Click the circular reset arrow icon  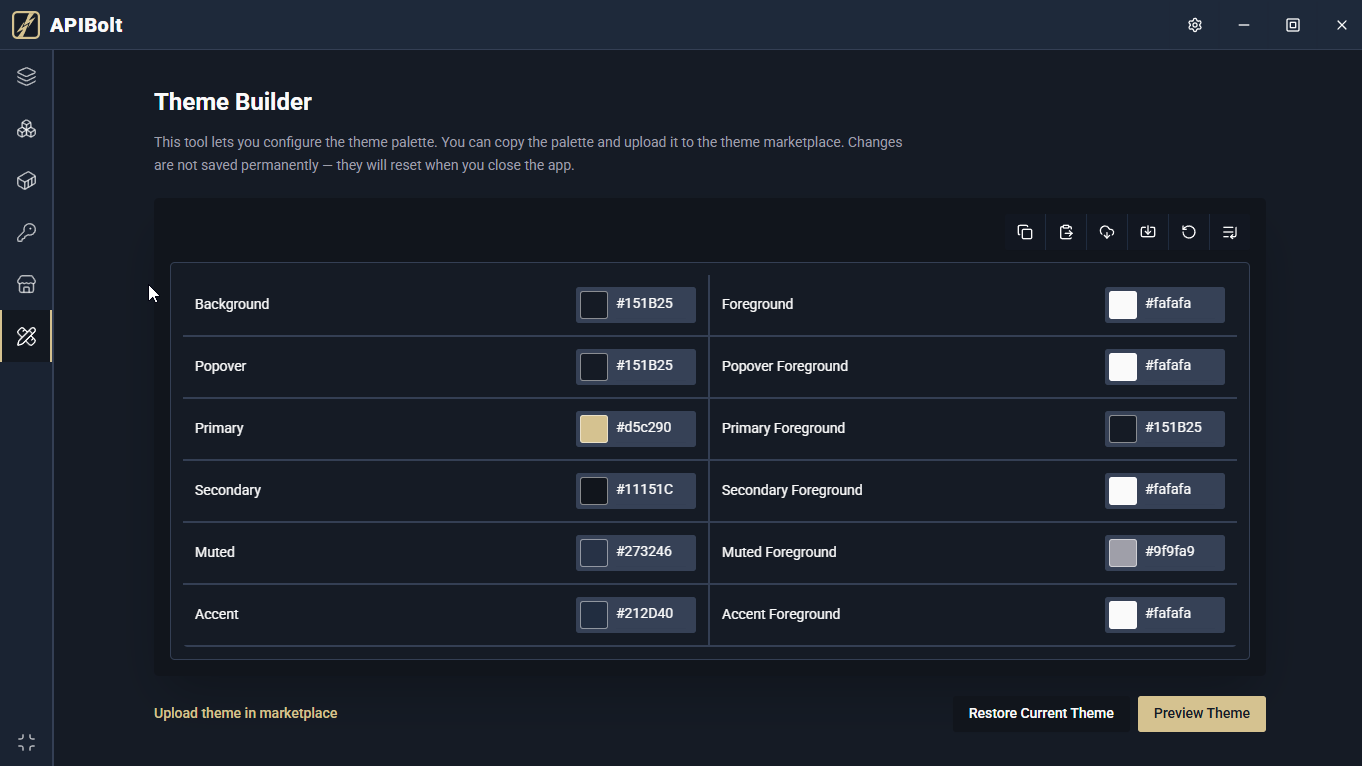[x=1189, y=232]
